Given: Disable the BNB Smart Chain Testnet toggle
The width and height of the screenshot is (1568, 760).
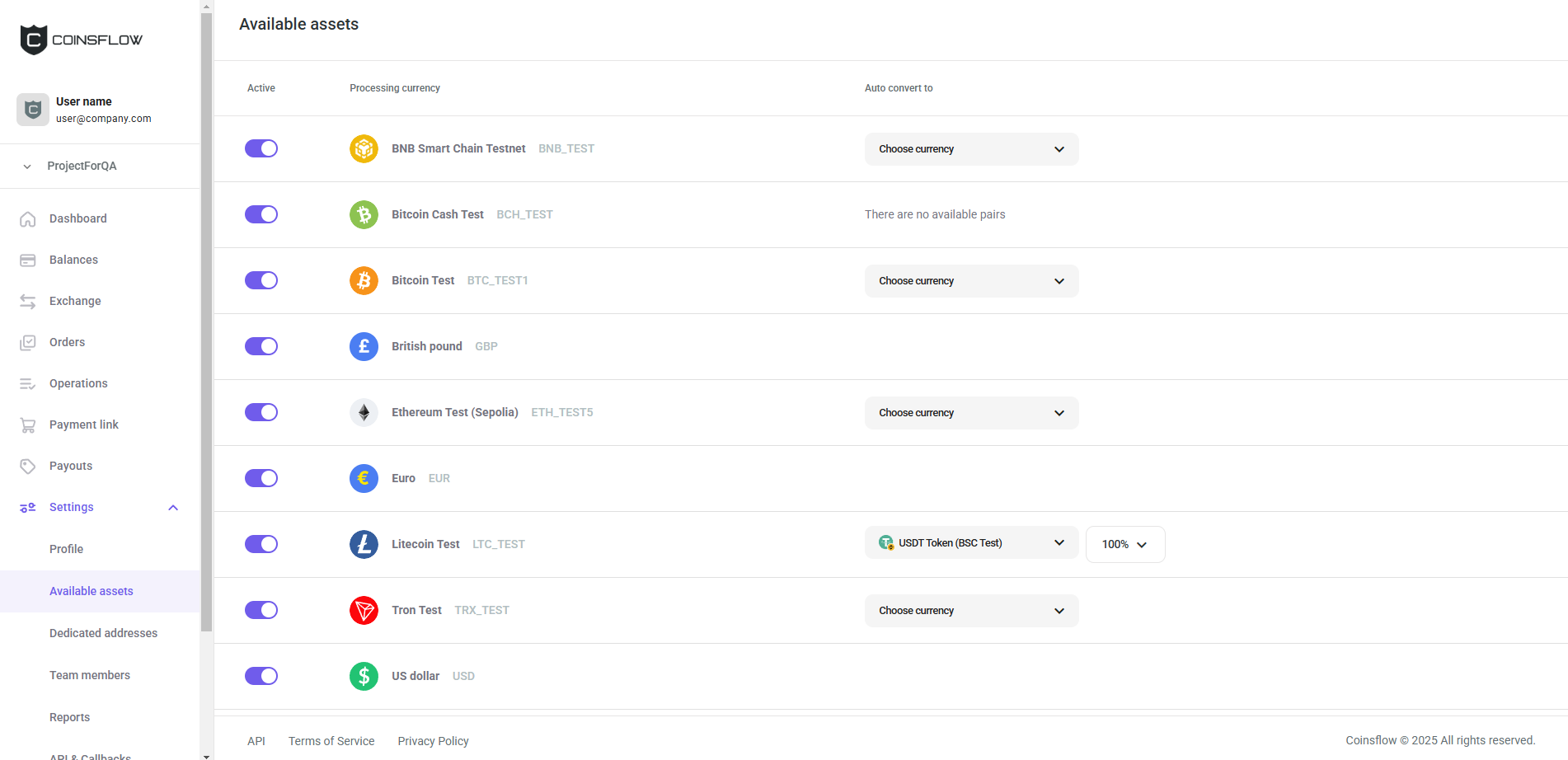Looking at the screenshot, I should pyautogui.click(x=261, y=148).
